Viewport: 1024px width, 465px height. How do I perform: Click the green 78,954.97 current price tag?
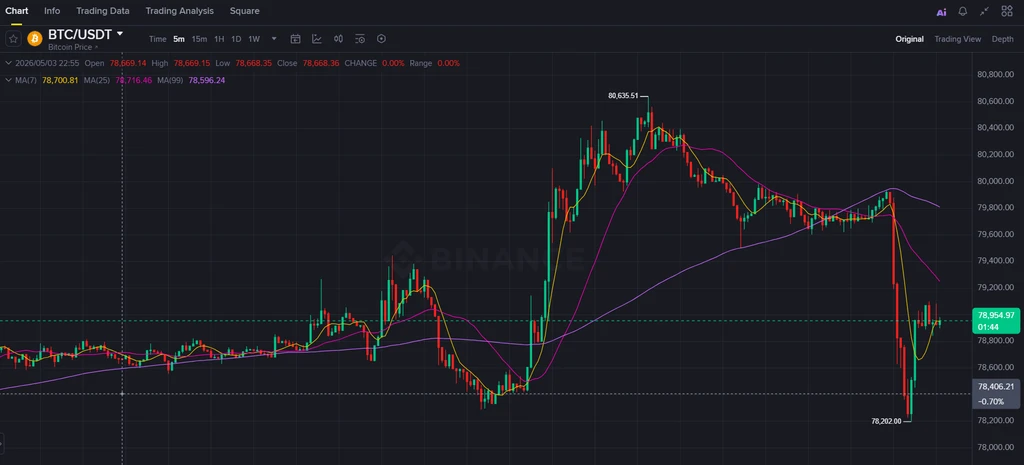pos(995,320)
